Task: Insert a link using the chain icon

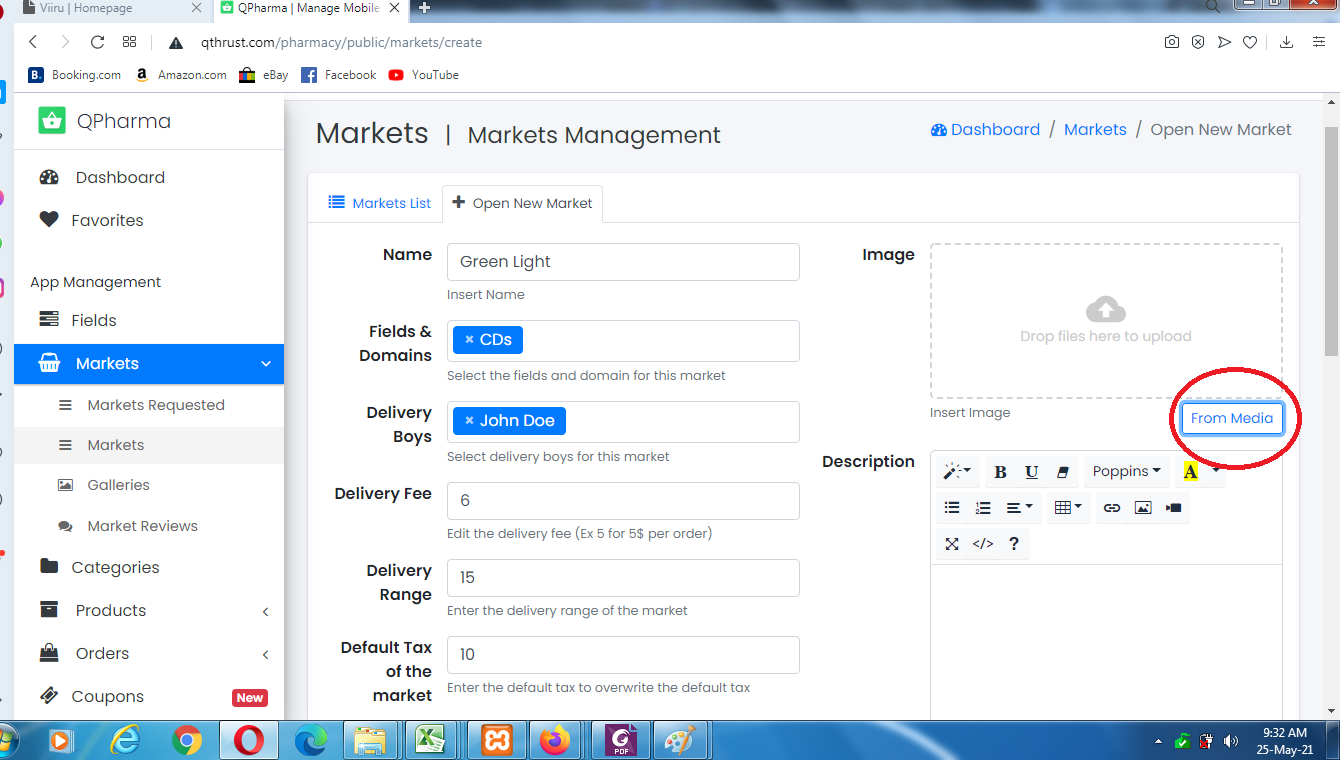Action: pos(1111,508)
